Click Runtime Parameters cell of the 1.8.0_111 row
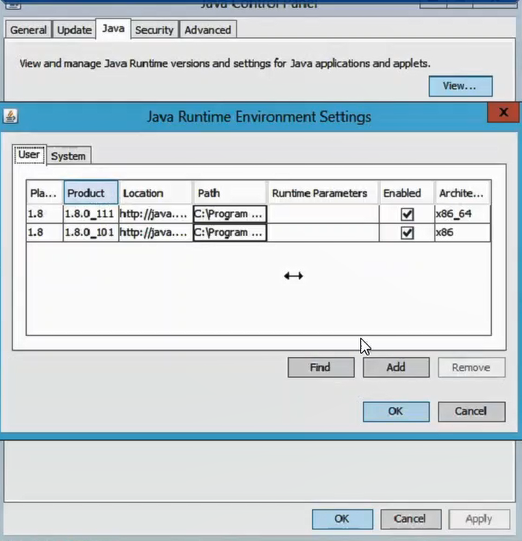 tap(323, 214)
